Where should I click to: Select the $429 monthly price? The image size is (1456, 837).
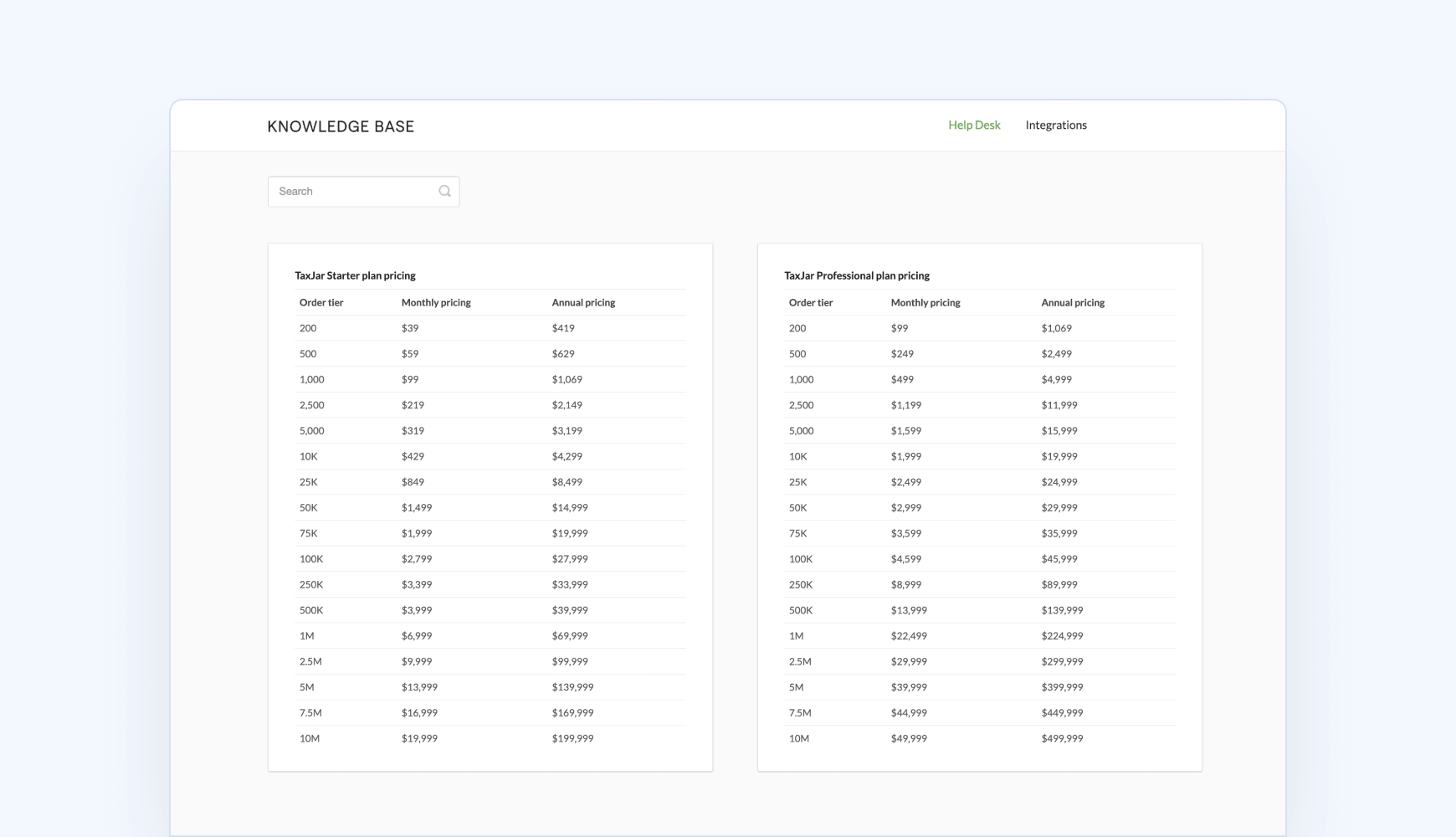(x=413, y=457)
